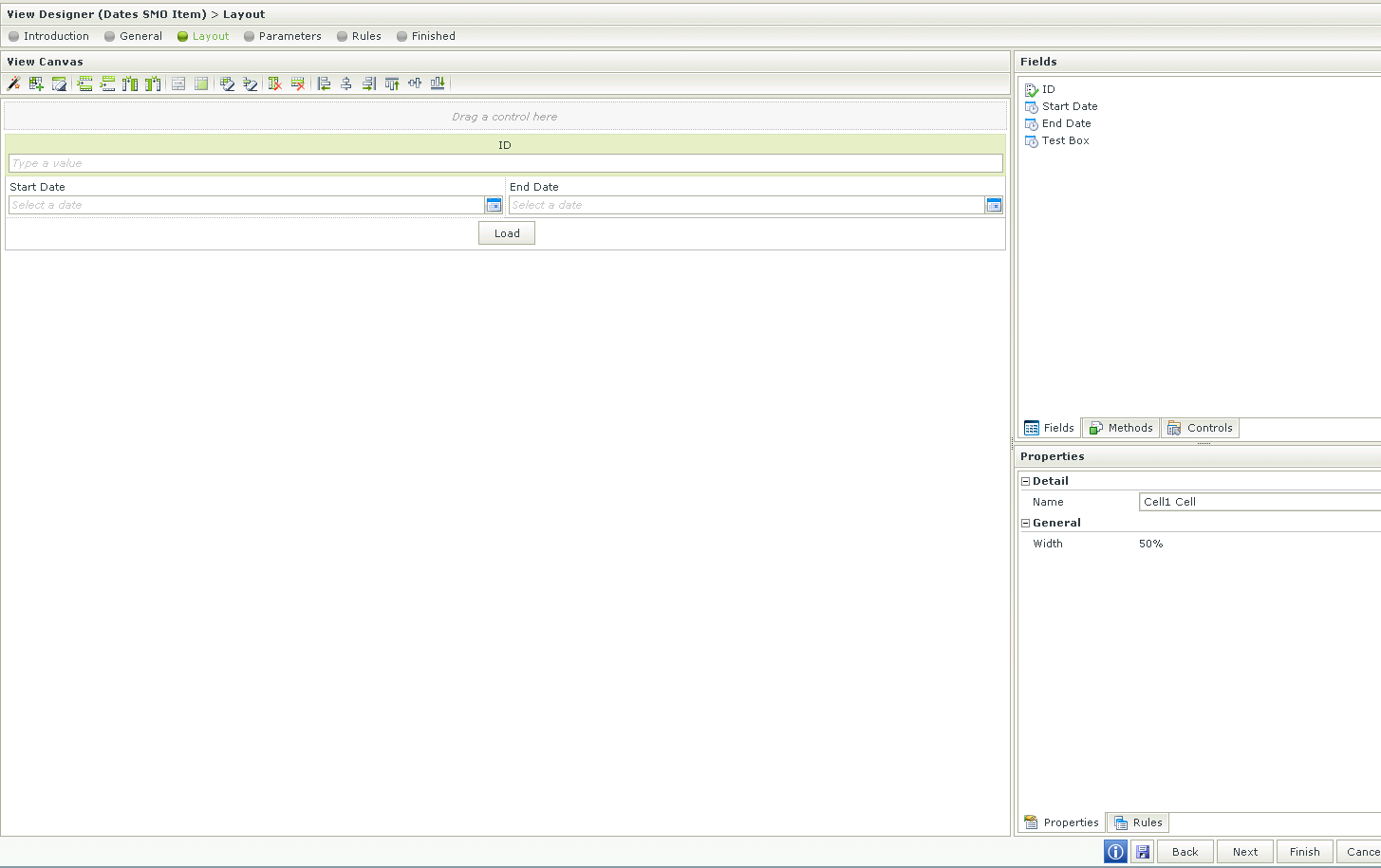Go to the Parameters wizard step
This screenshot has height=868, width=1381.
(283, 36)
